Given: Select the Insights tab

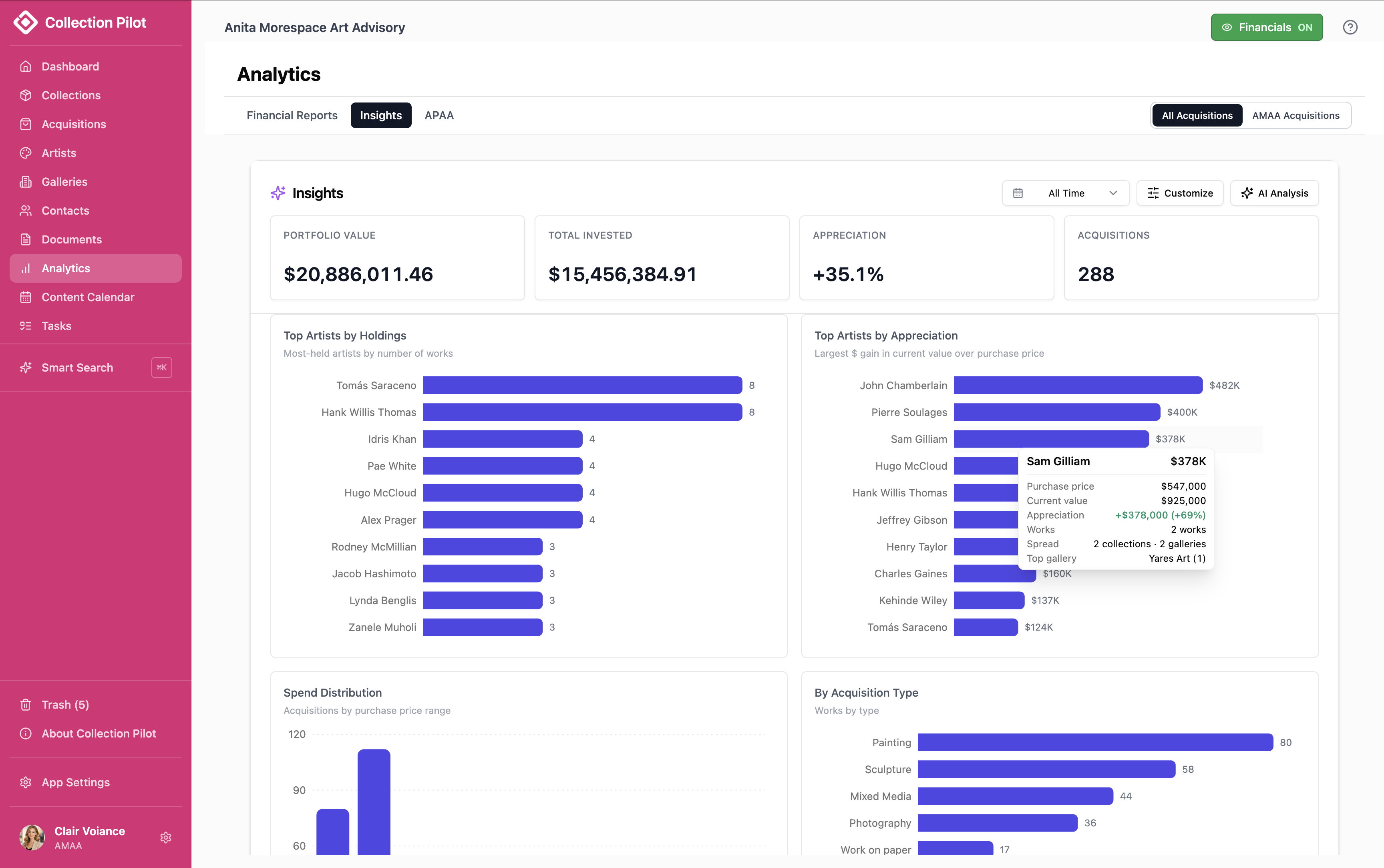Looking at the screenshot, I should pos(380,115).
